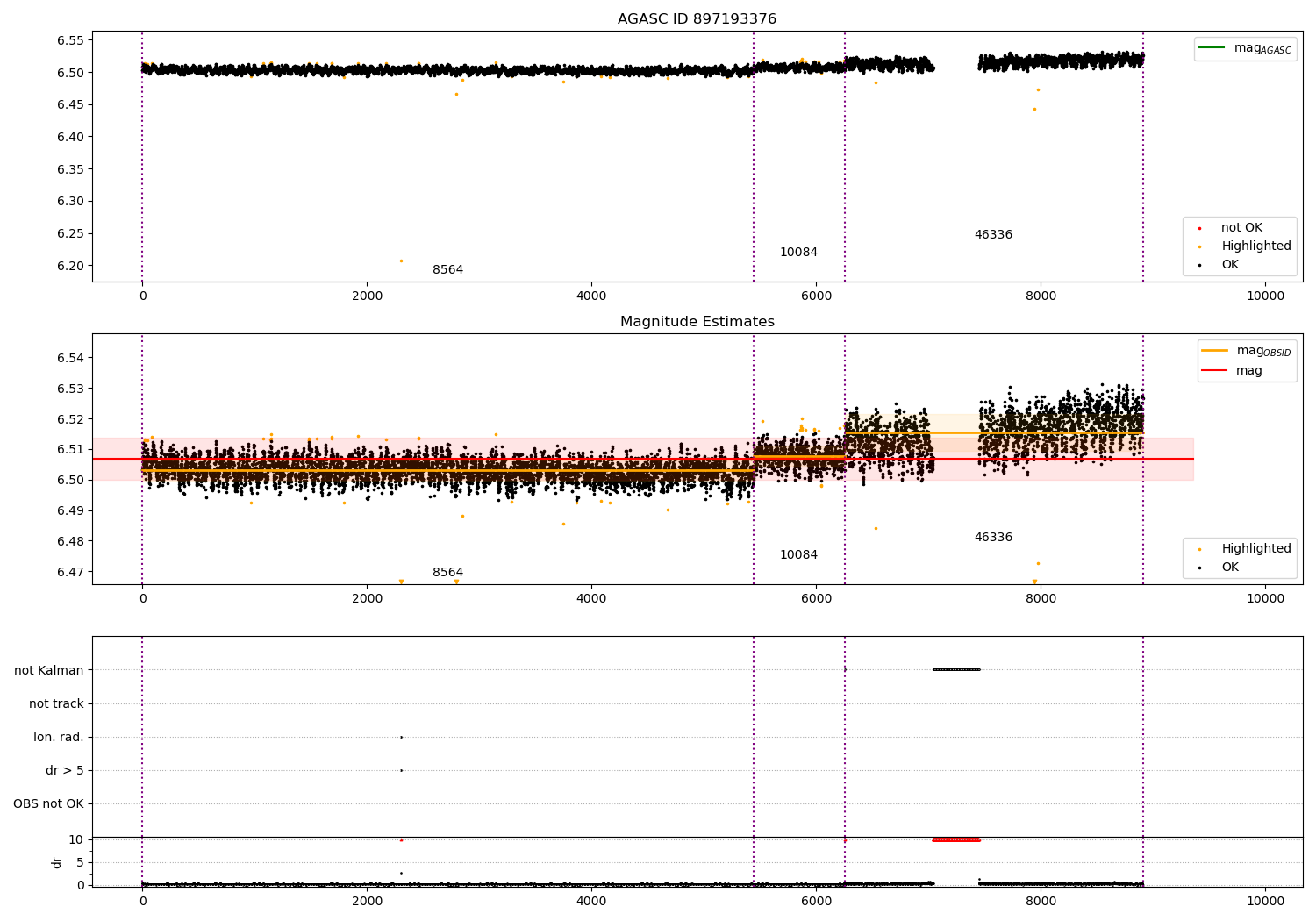Click OBSID label 46336 in the Magnitude Estimates plot
Screen dimensions: 1316x921
993,538
